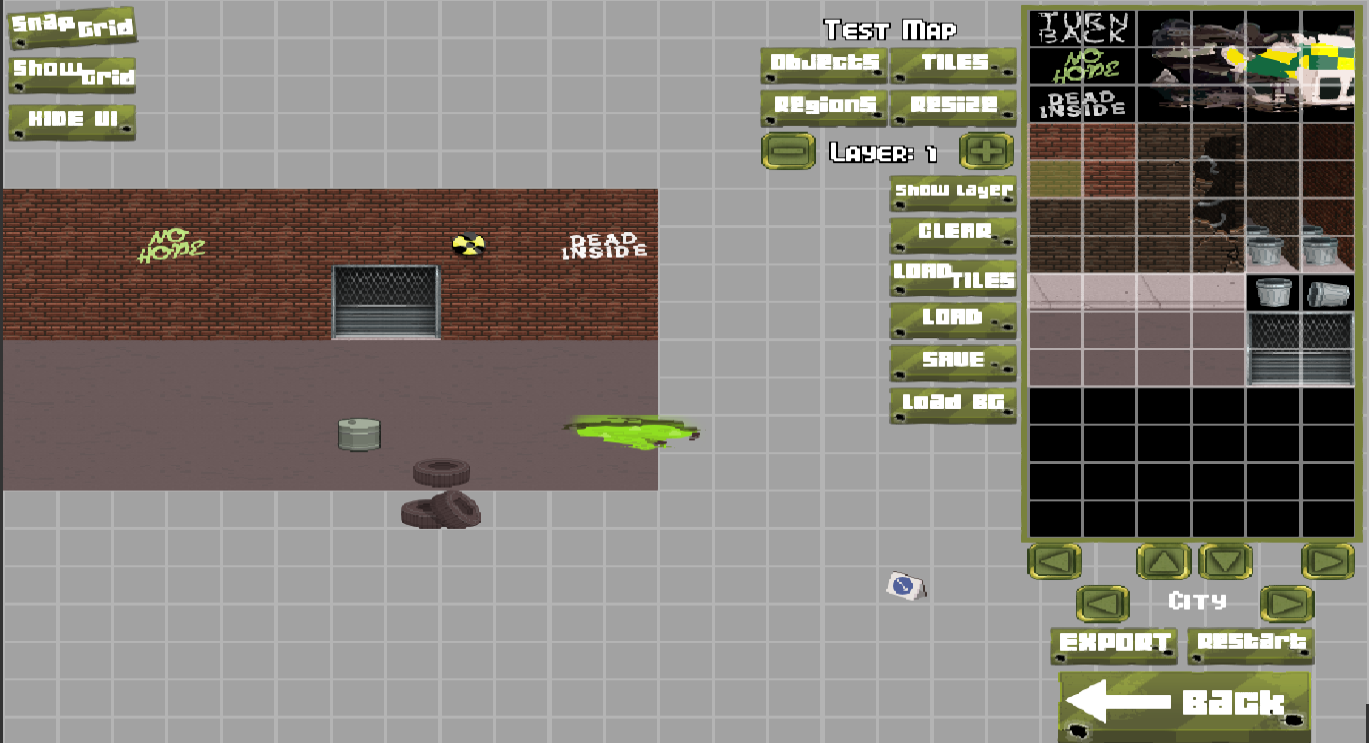Viewport: 1369px width, 743px height.
Task: Click the NO HOPE graffiti on the map wall
Action: (x=169, y=245)
